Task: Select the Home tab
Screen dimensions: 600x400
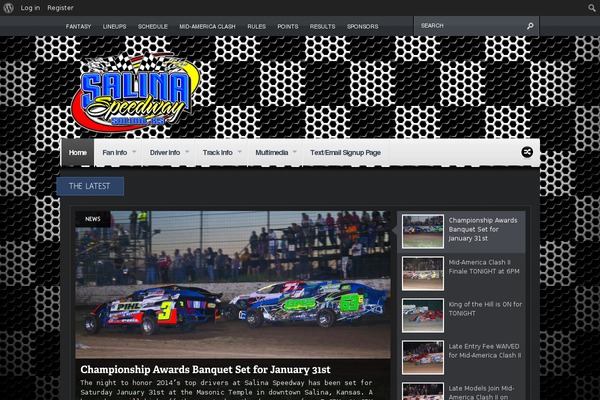Action: (78, 152)
